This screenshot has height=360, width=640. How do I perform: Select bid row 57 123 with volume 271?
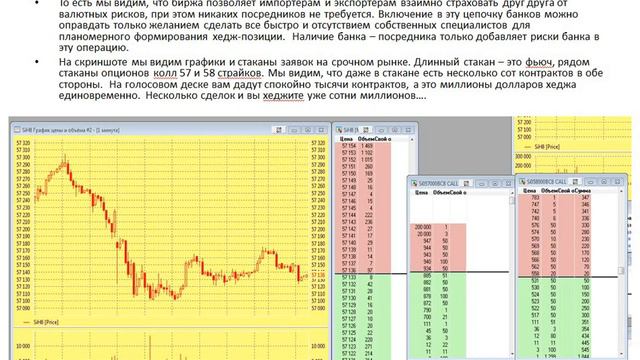click(x=363, y=347)
